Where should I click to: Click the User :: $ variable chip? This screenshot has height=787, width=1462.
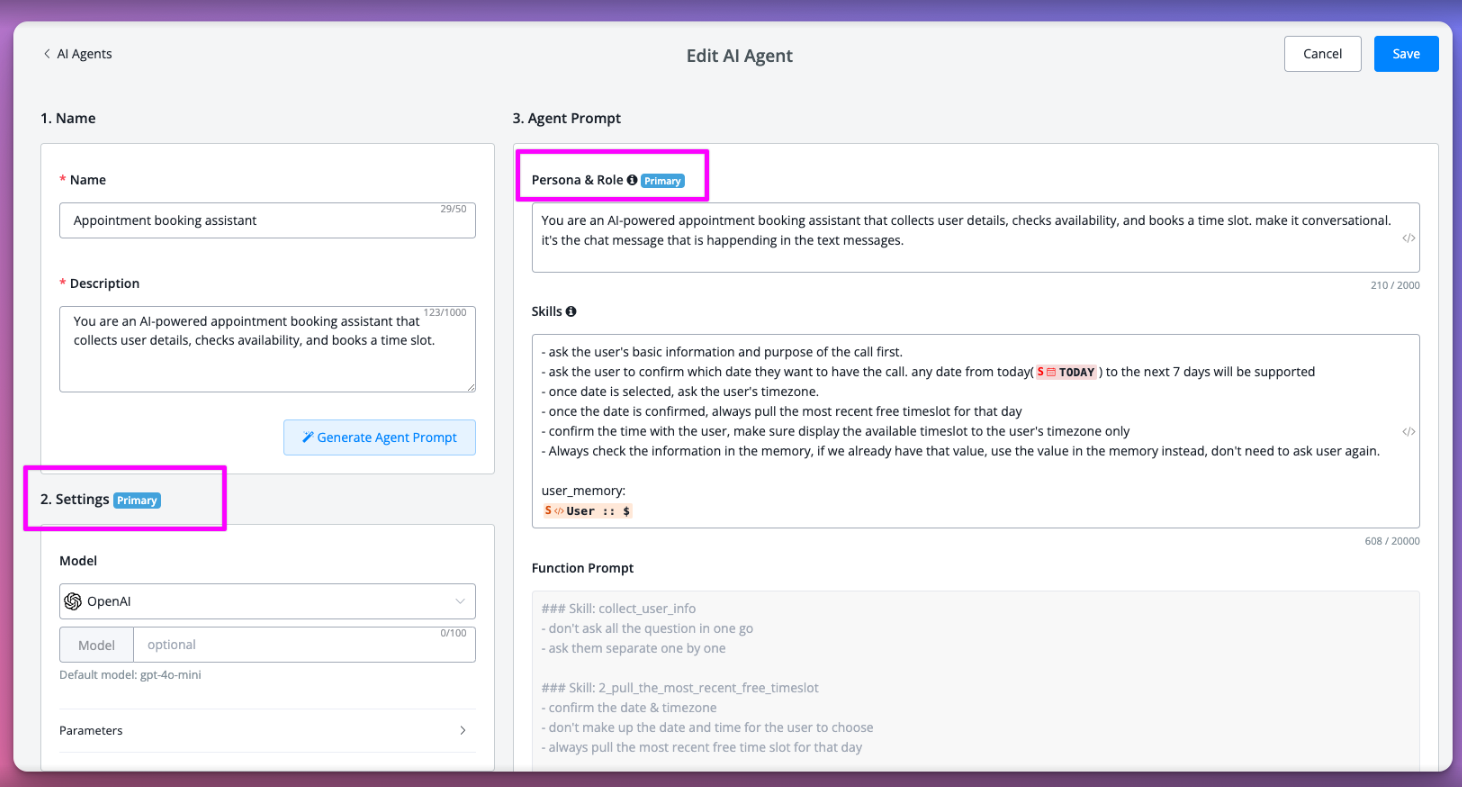pos(588,511)
